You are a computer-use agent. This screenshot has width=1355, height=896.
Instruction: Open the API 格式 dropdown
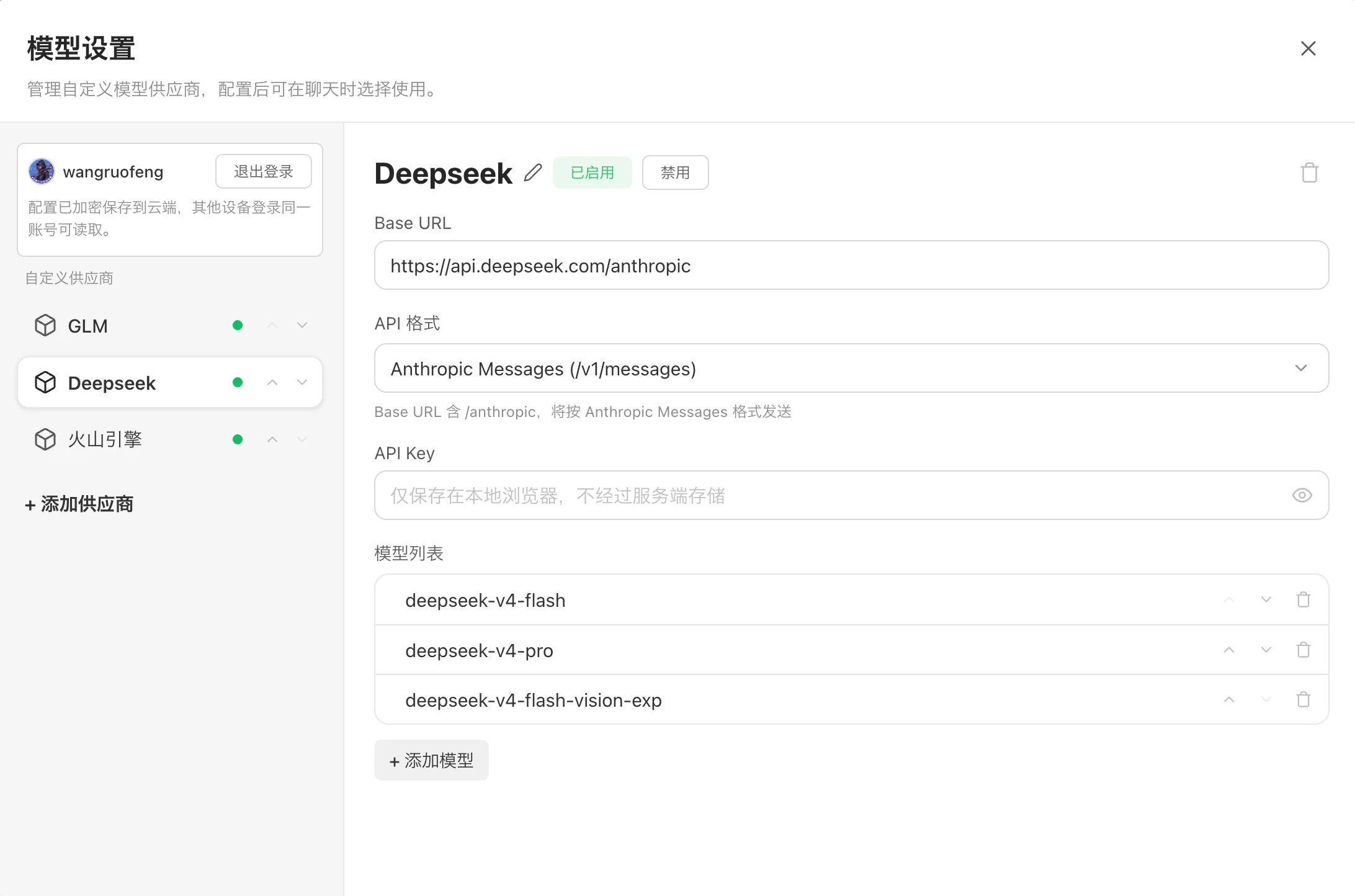coord(851,369)
